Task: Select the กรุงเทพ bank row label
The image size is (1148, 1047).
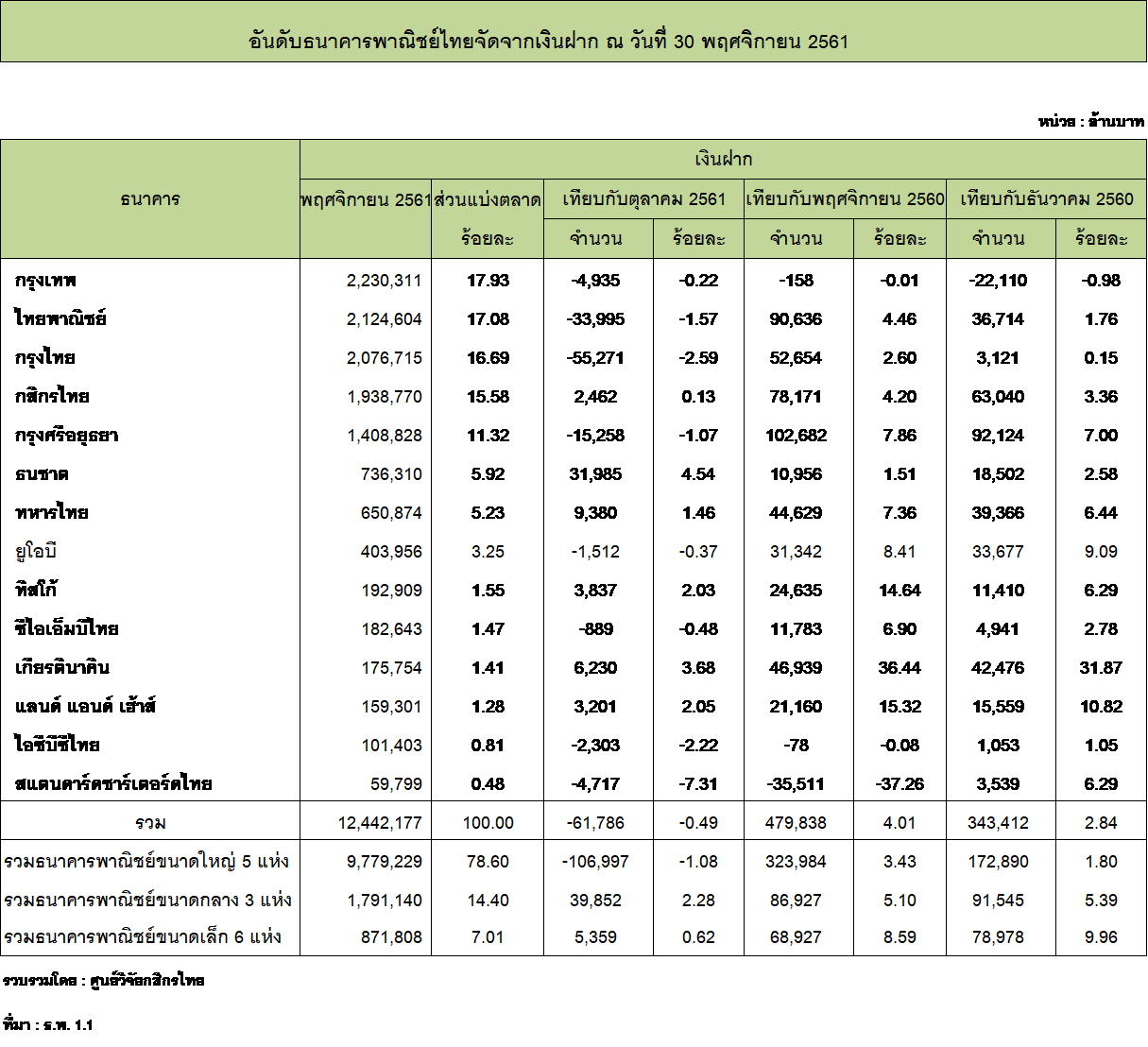Action: 45,281
